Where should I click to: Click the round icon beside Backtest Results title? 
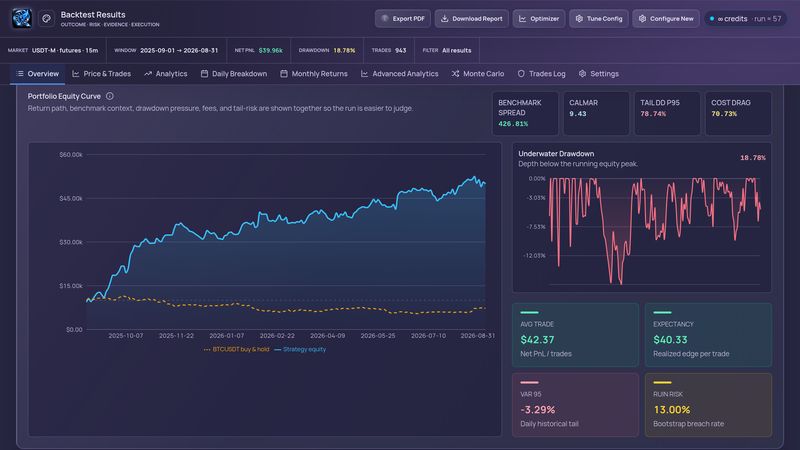coord(46,18)
